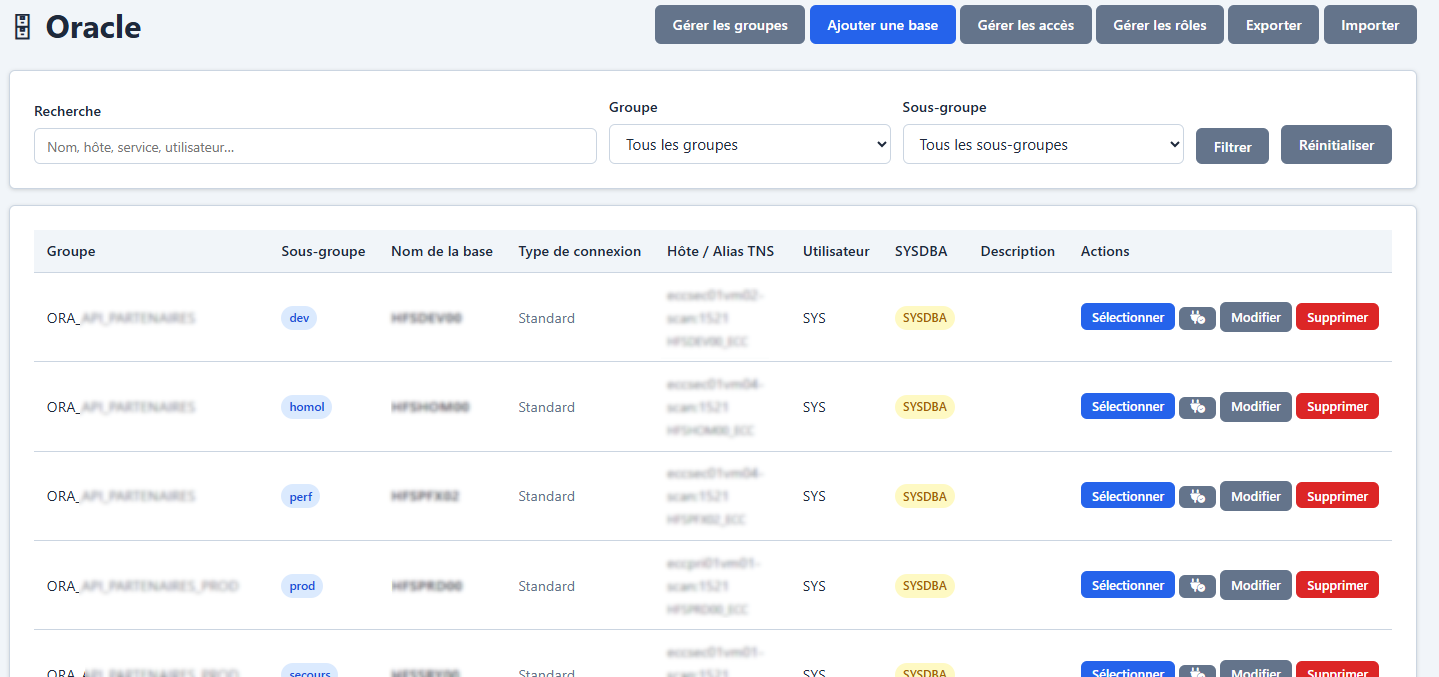Click Supprimer in the prod row
1439x677 pixels.
coord(1337,584)
